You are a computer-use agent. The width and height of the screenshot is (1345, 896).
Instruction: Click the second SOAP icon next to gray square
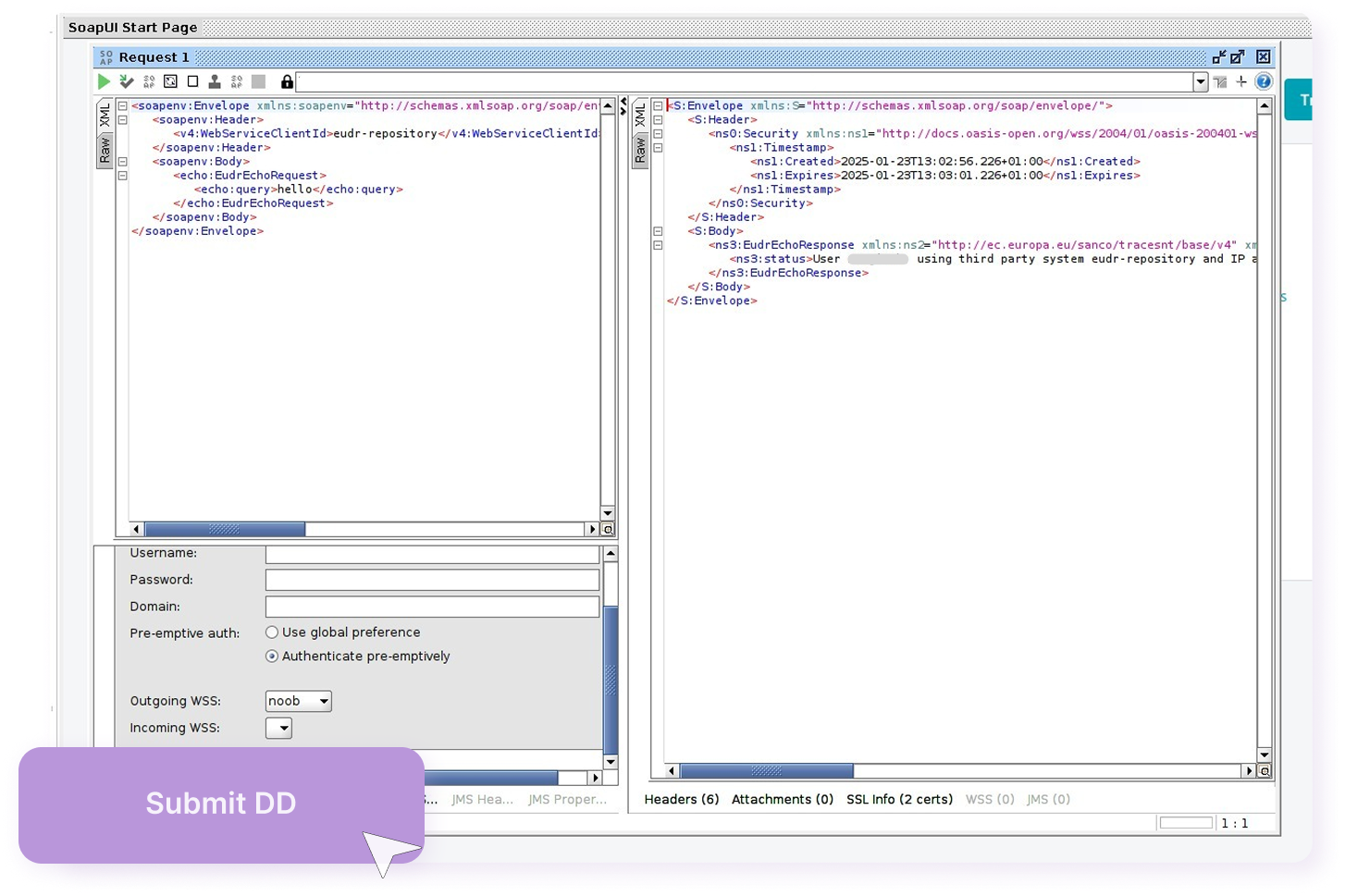237,81
